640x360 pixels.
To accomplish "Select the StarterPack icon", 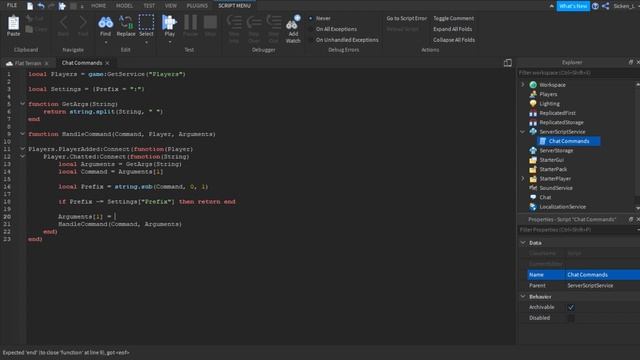I will [x=533, y=169].
